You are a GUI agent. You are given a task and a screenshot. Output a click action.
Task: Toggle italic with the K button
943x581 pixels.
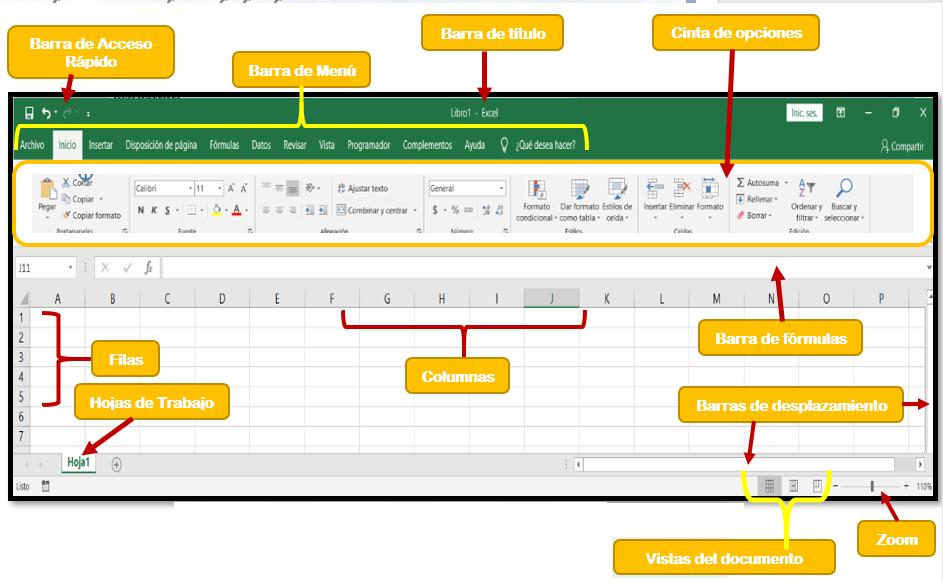(154, 210)
